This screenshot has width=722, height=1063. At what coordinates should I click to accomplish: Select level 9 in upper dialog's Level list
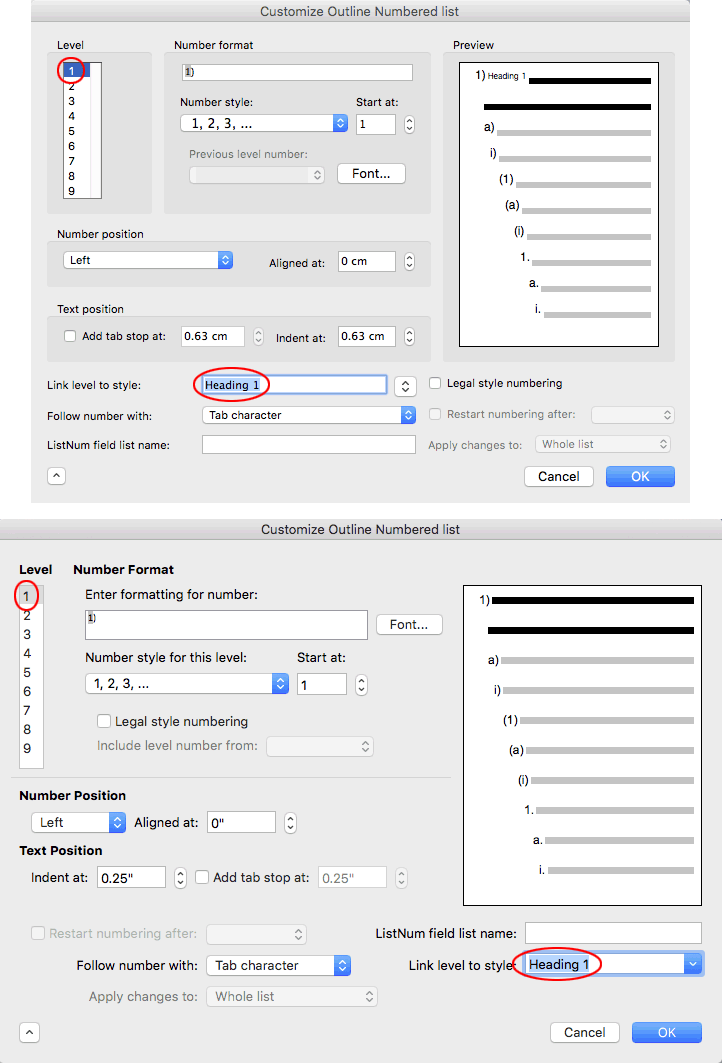(72, 190)
